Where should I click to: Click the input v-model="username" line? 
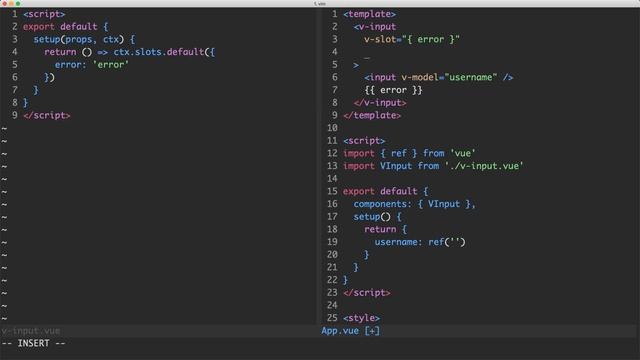point(439,78)
